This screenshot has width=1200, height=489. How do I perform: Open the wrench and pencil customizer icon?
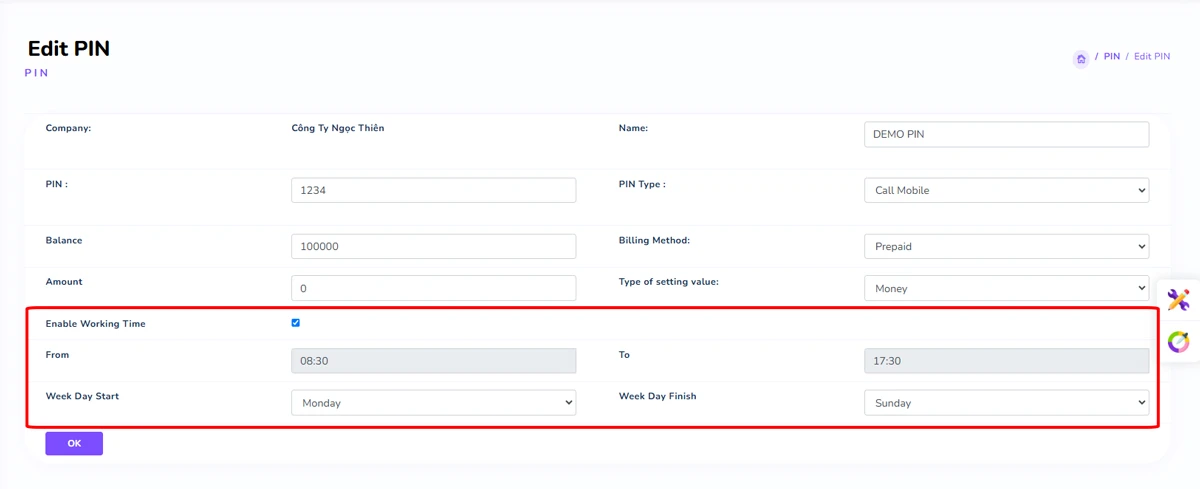point(1179,300)
